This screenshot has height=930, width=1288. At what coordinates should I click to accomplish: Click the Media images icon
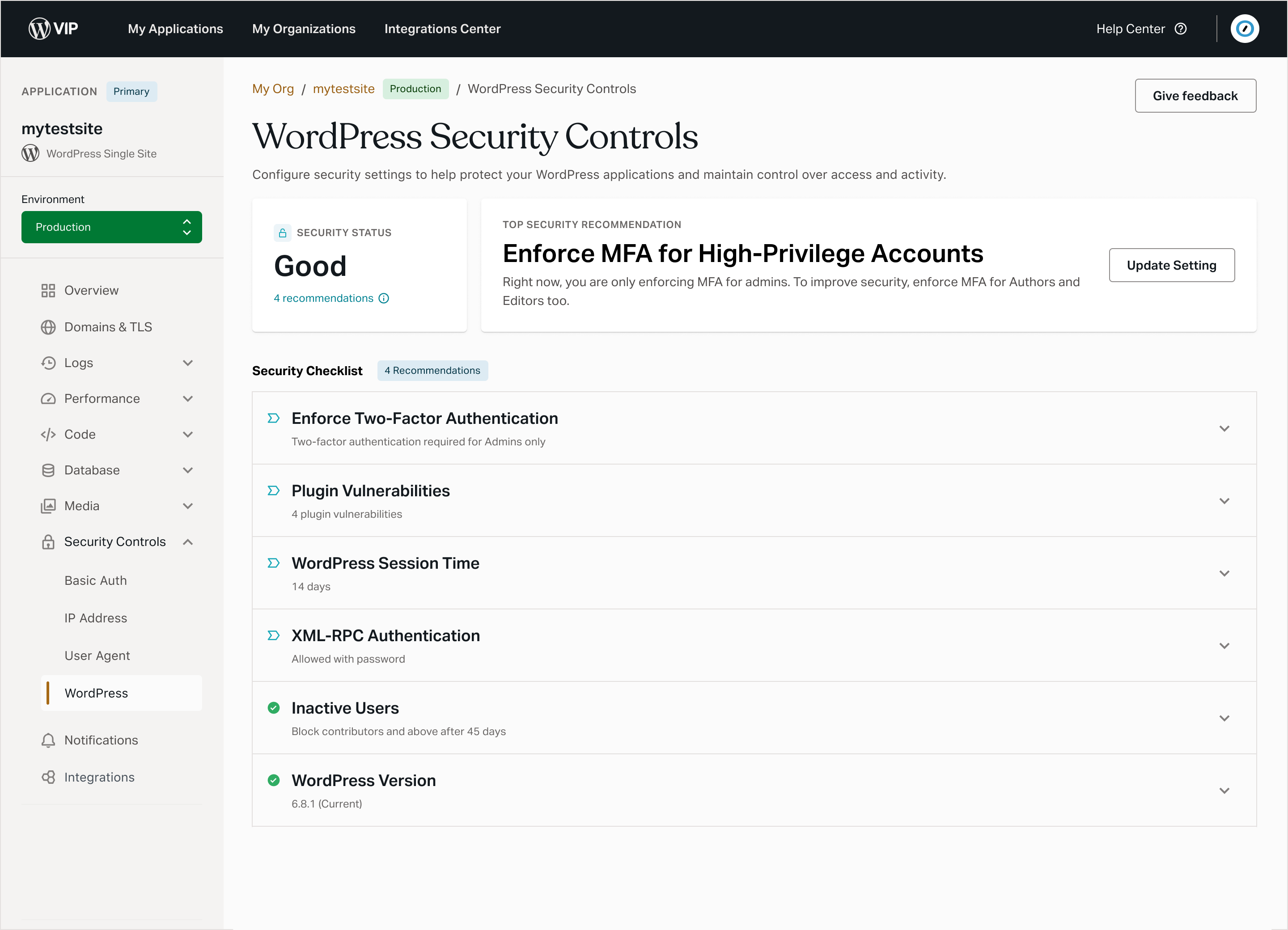[48, 506]
